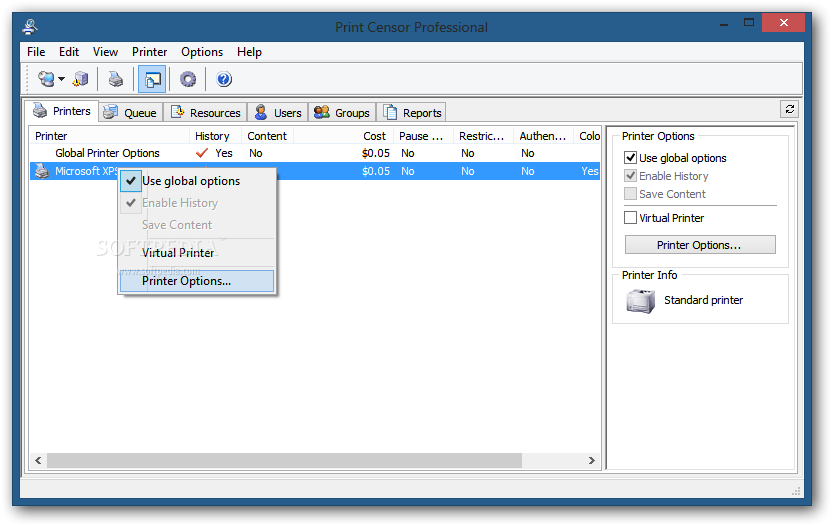832x526 pixels.
Task: Click the refresh icon at the top right
Action: (790, 109)
